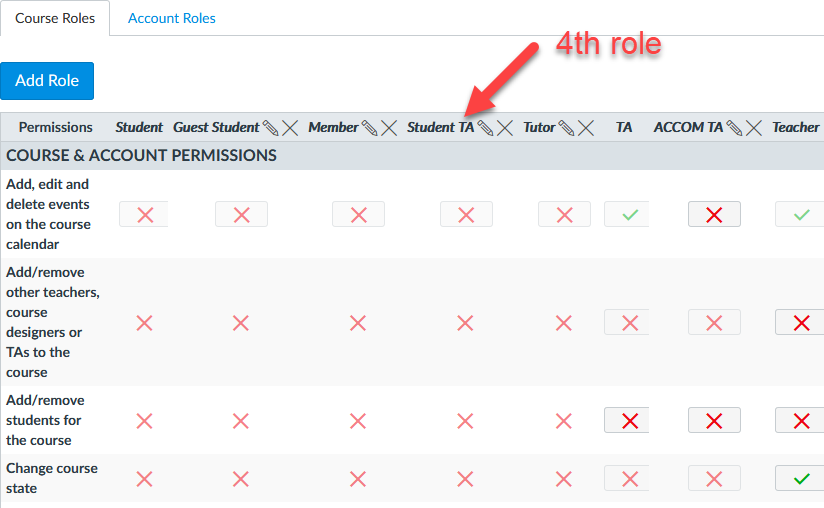Edit the Tutor role
This screenshot has width=824, height=508.
(x=566, y=128)
